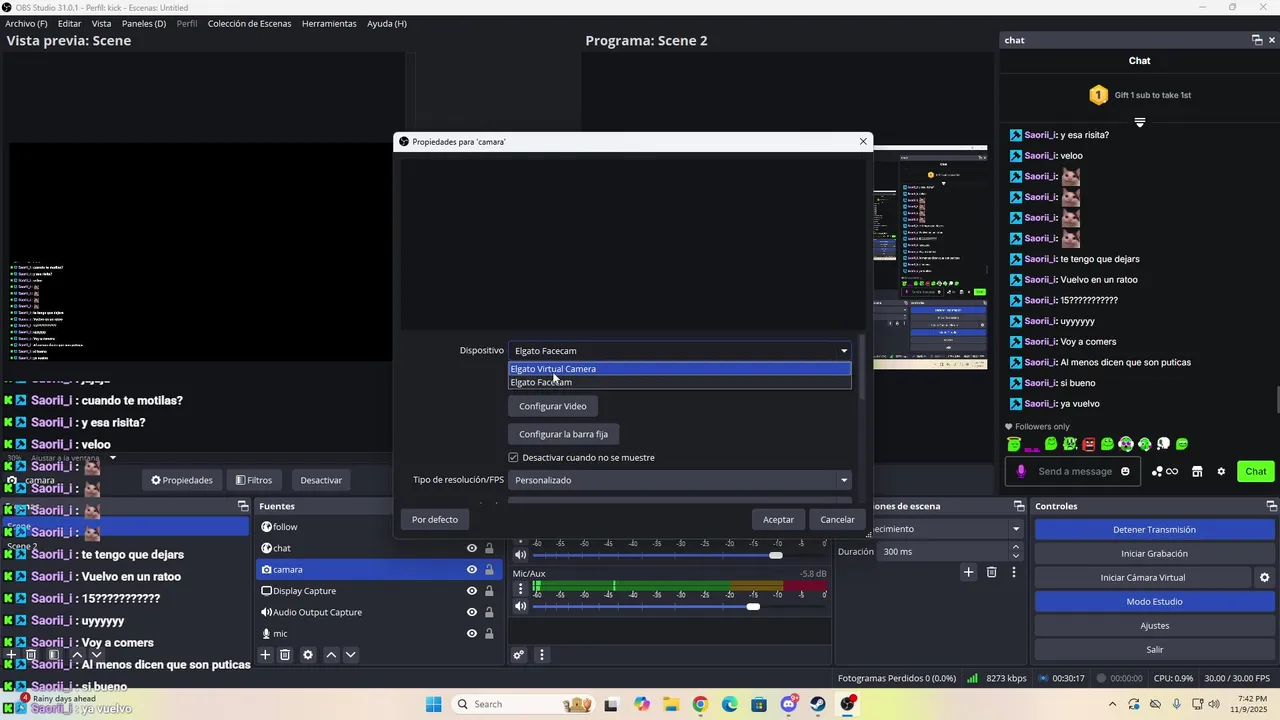
Task: Float the Controles dock panel
Action: click(x=1272, y=506)
